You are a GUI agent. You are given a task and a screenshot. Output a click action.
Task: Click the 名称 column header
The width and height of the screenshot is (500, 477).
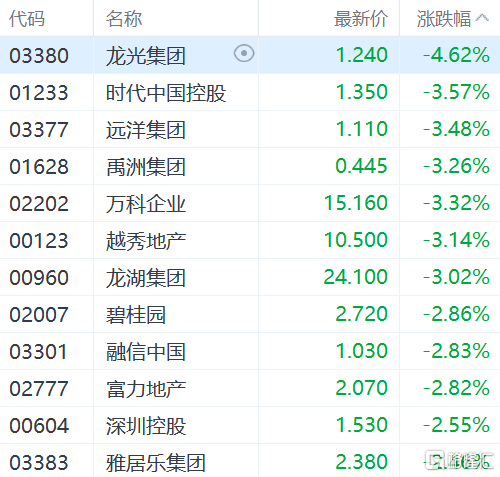pyautogui.click(x=124, y=19)
